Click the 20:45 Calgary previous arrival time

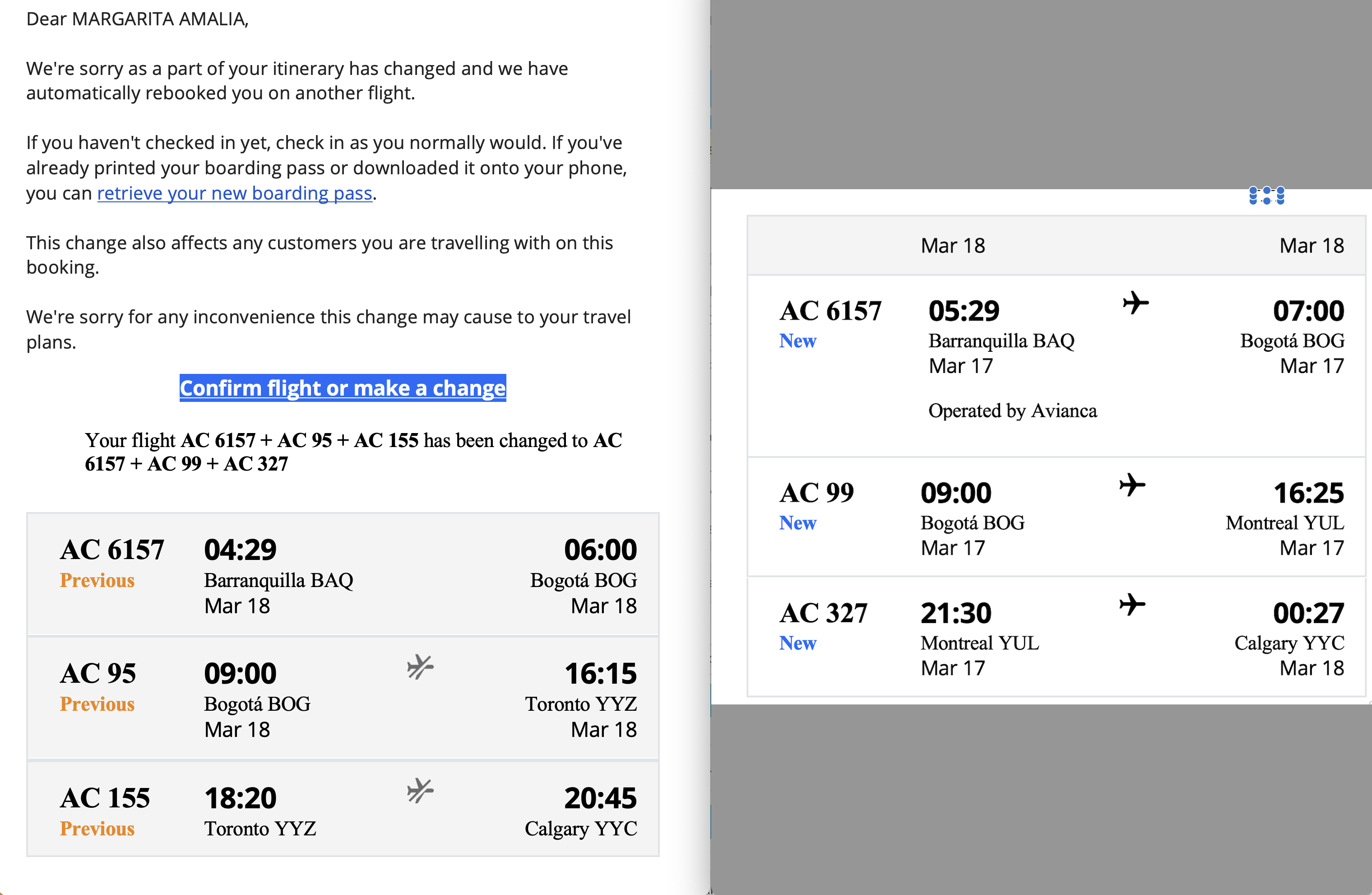pos(600,798)
